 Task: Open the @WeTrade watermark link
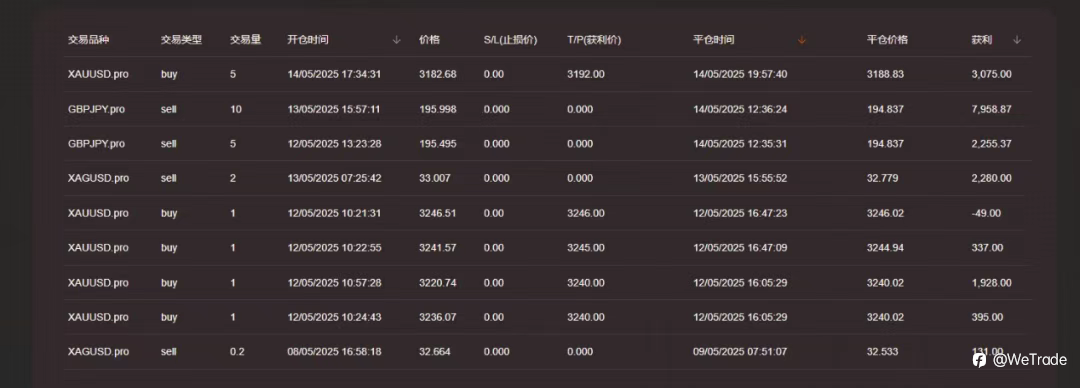(1029, 360)
